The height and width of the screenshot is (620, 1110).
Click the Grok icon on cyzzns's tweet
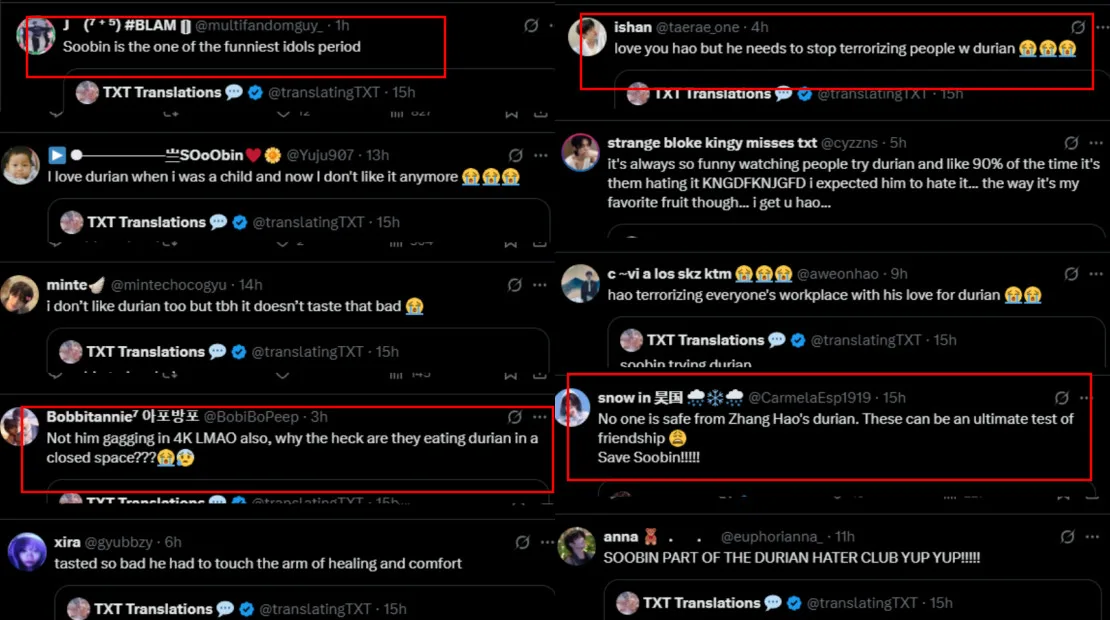pos(1071,143)
